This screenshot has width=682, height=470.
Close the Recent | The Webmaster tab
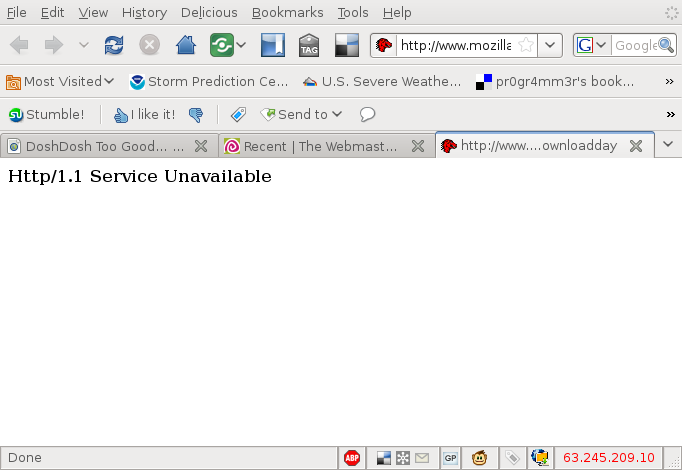(418, 146)
